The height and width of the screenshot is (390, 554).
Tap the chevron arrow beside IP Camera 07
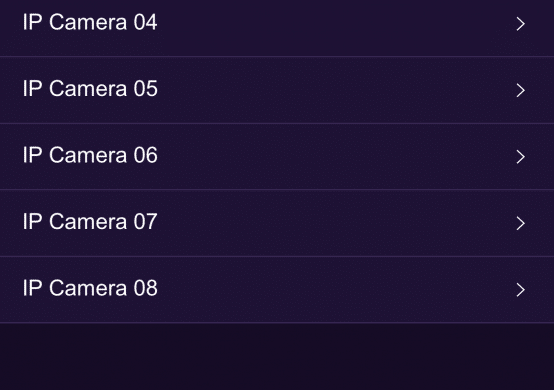pyautogui.click(x=520, y=223)
